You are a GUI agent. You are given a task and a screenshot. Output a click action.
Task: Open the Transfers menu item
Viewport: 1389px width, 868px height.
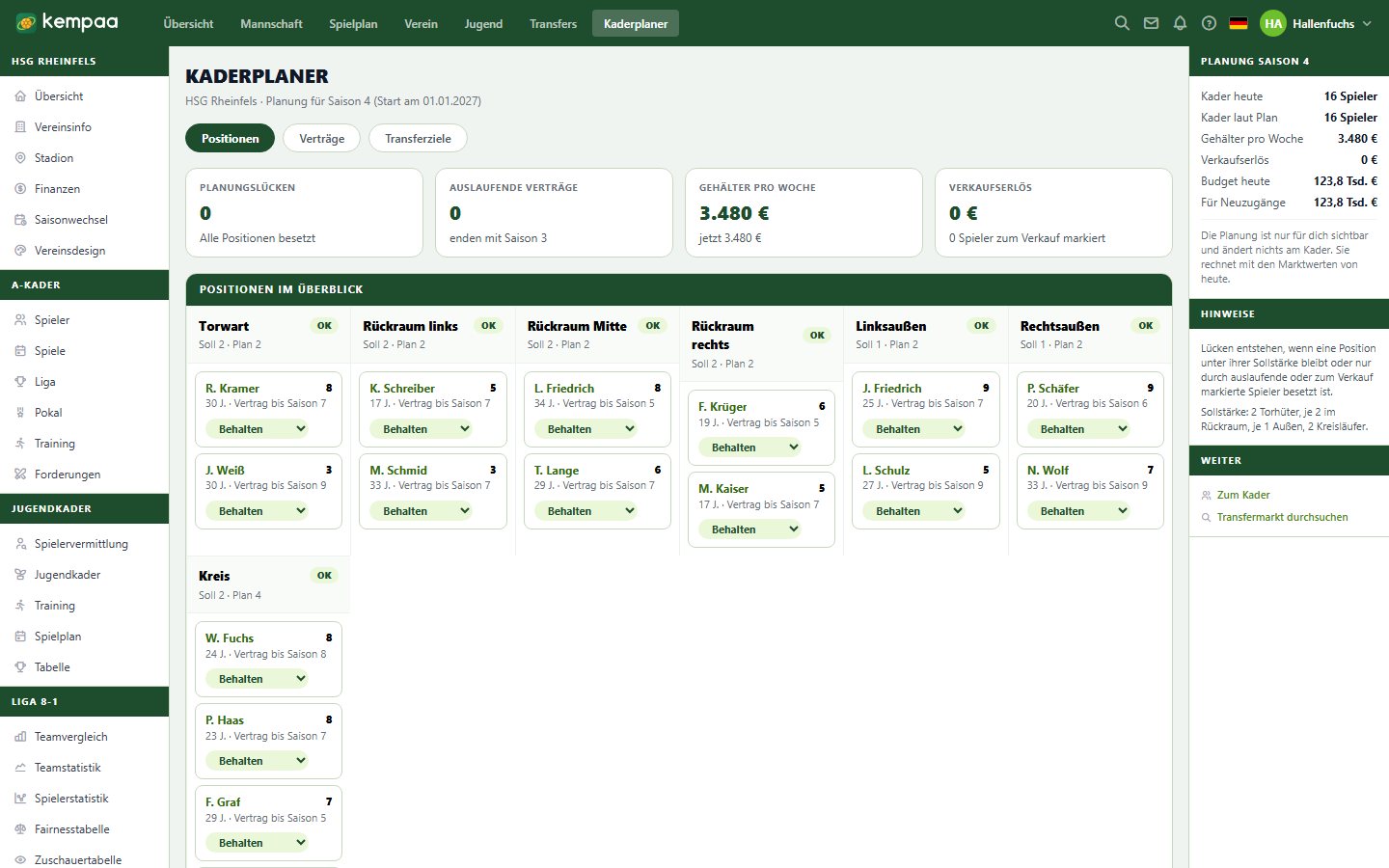(x=553, y=23)
